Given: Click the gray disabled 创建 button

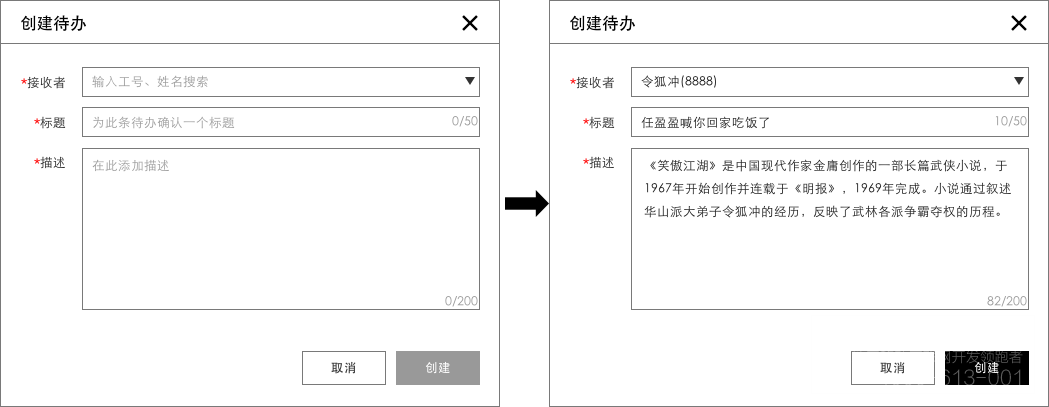Looking at the screenshot, I should click(x=438, y=368).
